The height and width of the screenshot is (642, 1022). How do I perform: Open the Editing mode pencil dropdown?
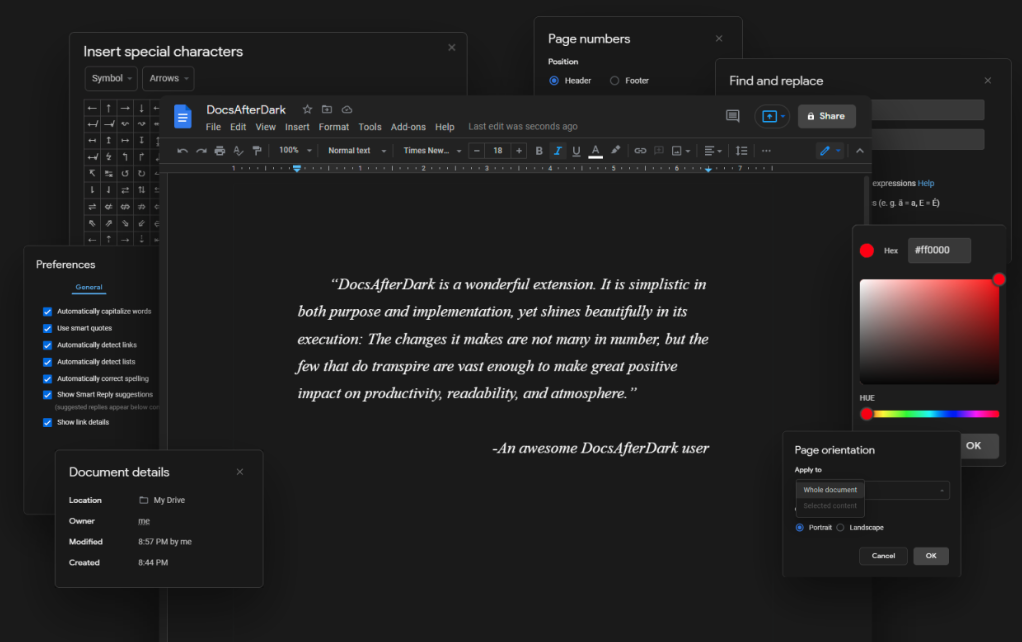[x=830, y=151]
